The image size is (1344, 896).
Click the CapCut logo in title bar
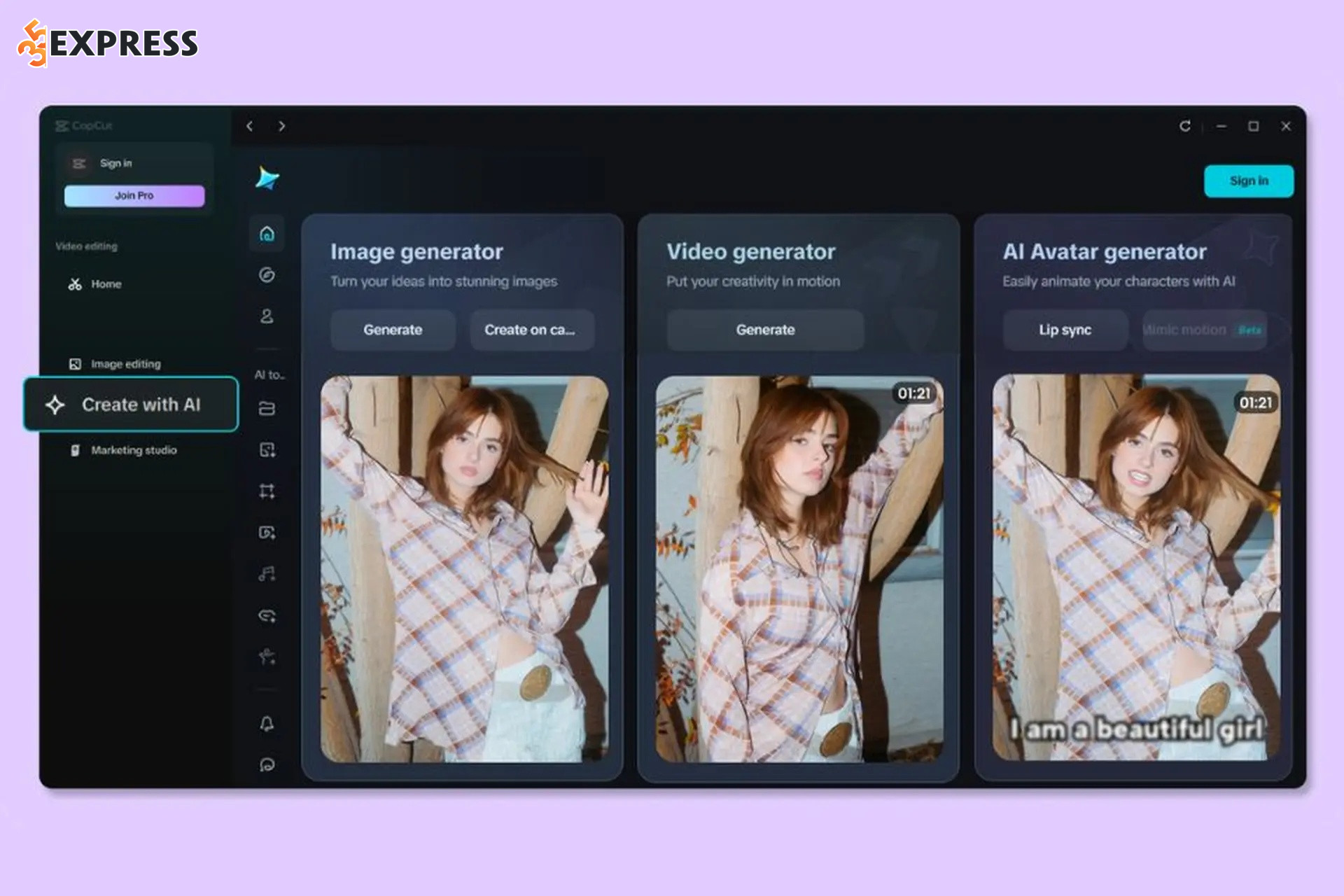point(83,126)
